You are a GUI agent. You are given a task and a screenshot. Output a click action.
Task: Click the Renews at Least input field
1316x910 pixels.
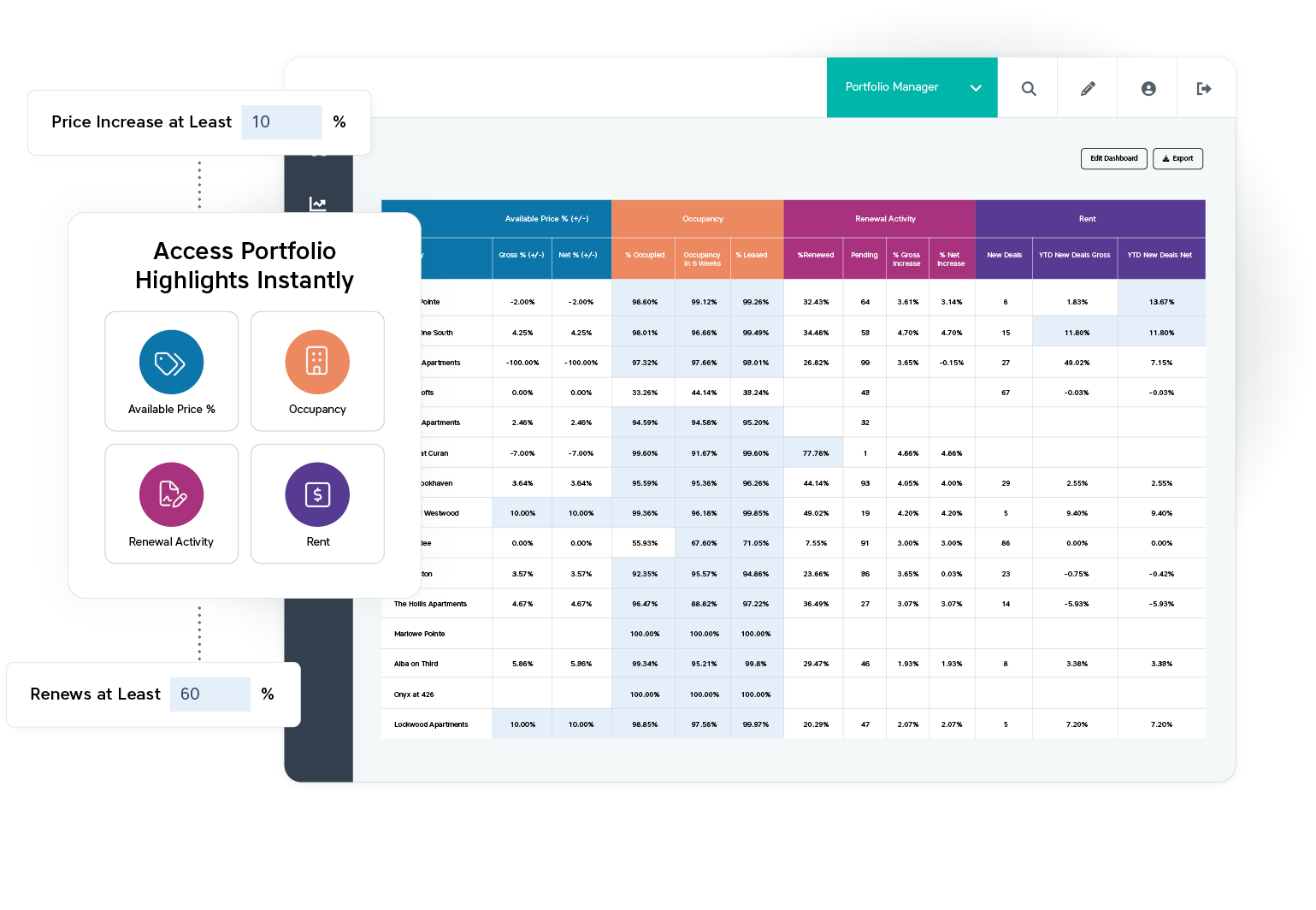tap(210, 694)
